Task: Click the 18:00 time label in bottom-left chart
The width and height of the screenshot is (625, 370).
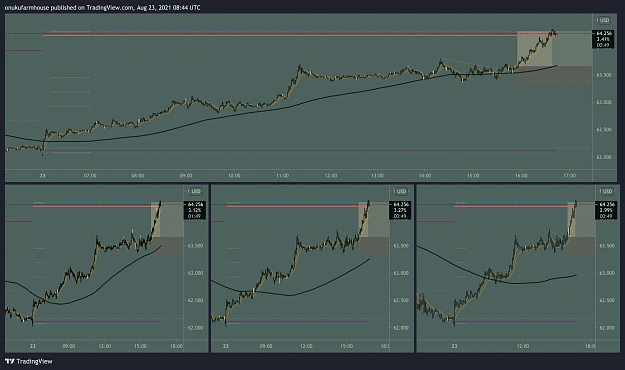Action: (176, 346)
